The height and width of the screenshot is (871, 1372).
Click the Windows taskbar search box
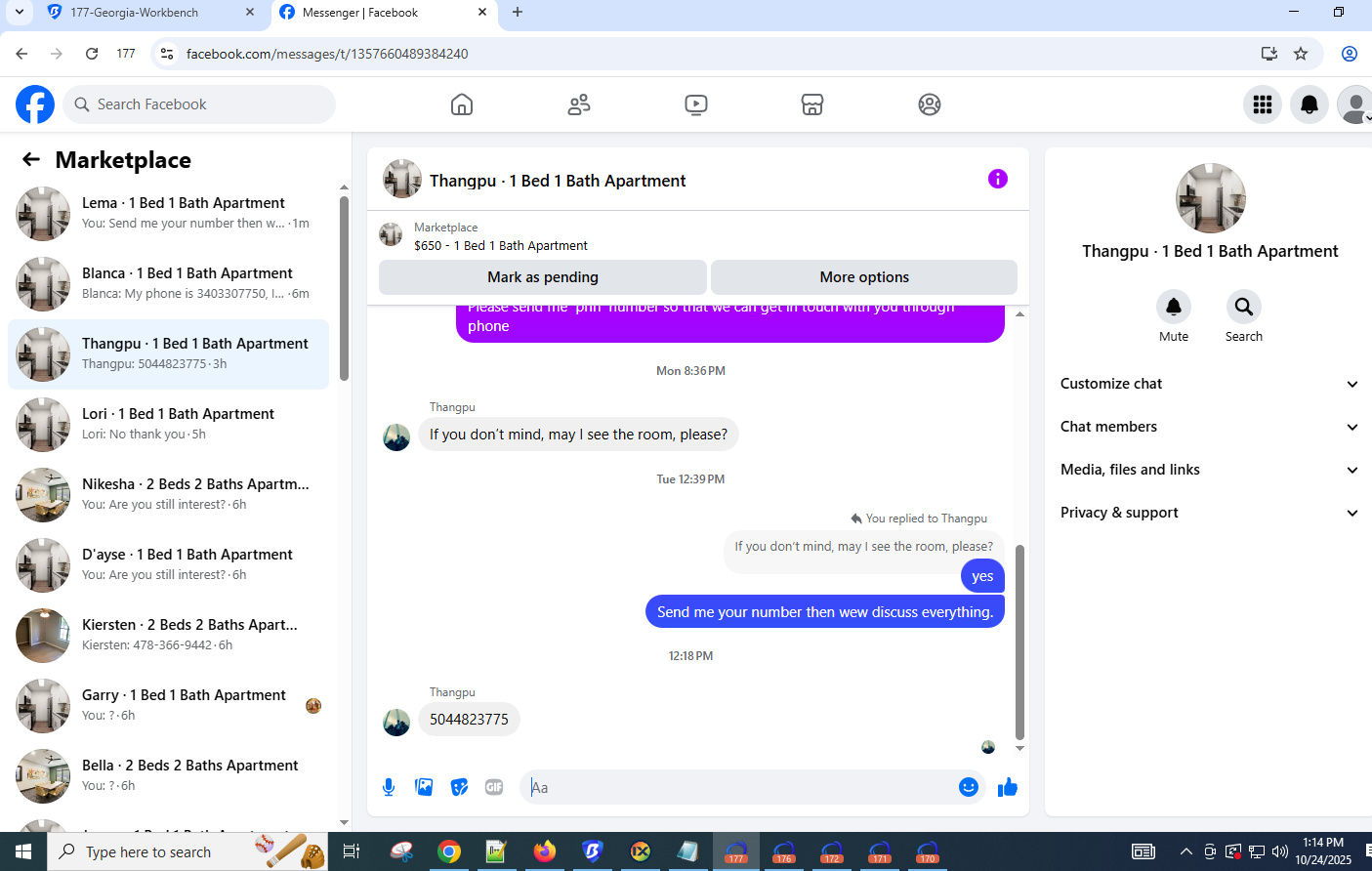pos(187,851)
